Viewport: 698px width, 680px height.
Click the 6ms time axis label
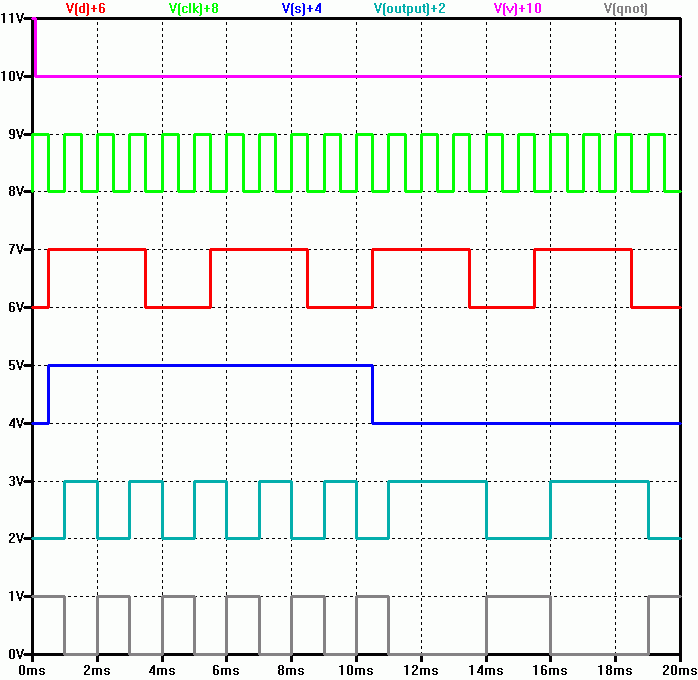pyautogui.click(x=226, y=670)
